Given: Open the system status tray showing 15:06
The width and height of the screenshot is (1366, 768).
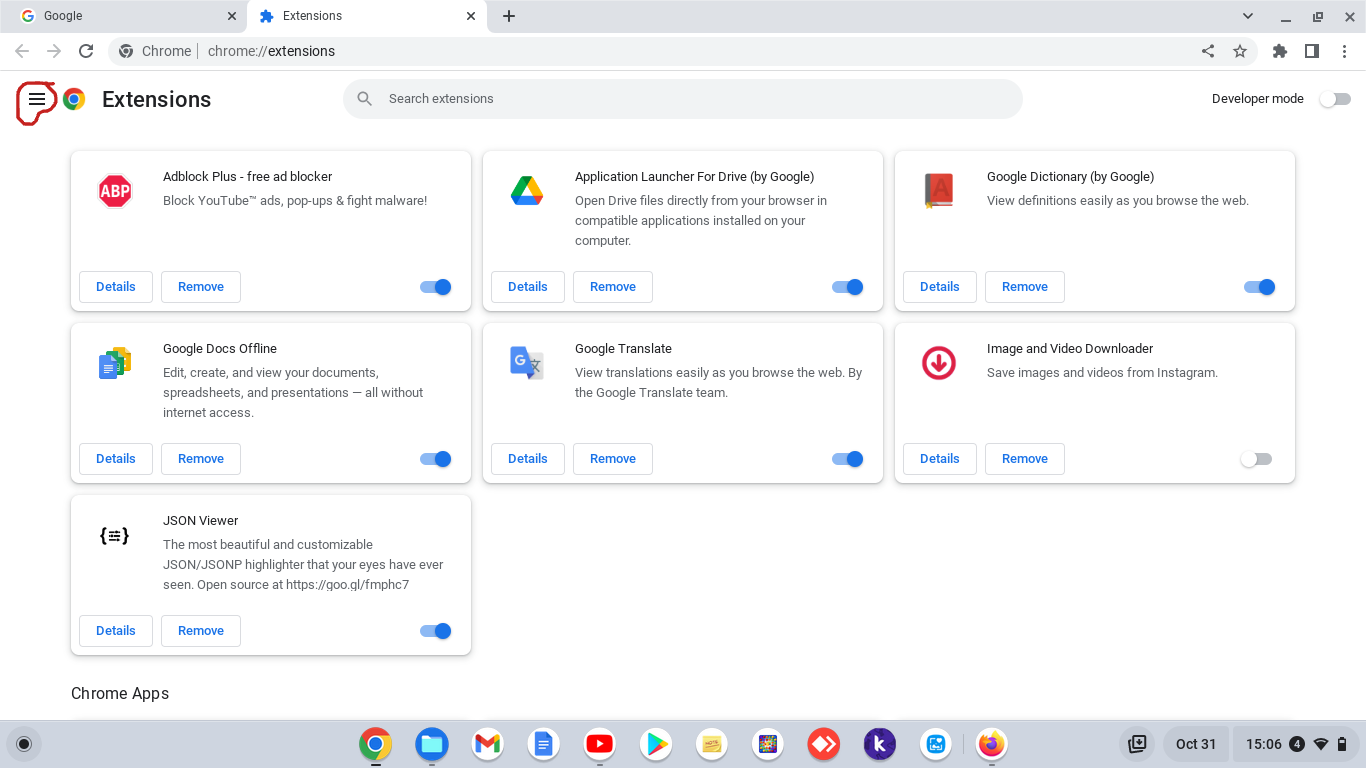Looking at the screenshot, I should [1296, 744].
